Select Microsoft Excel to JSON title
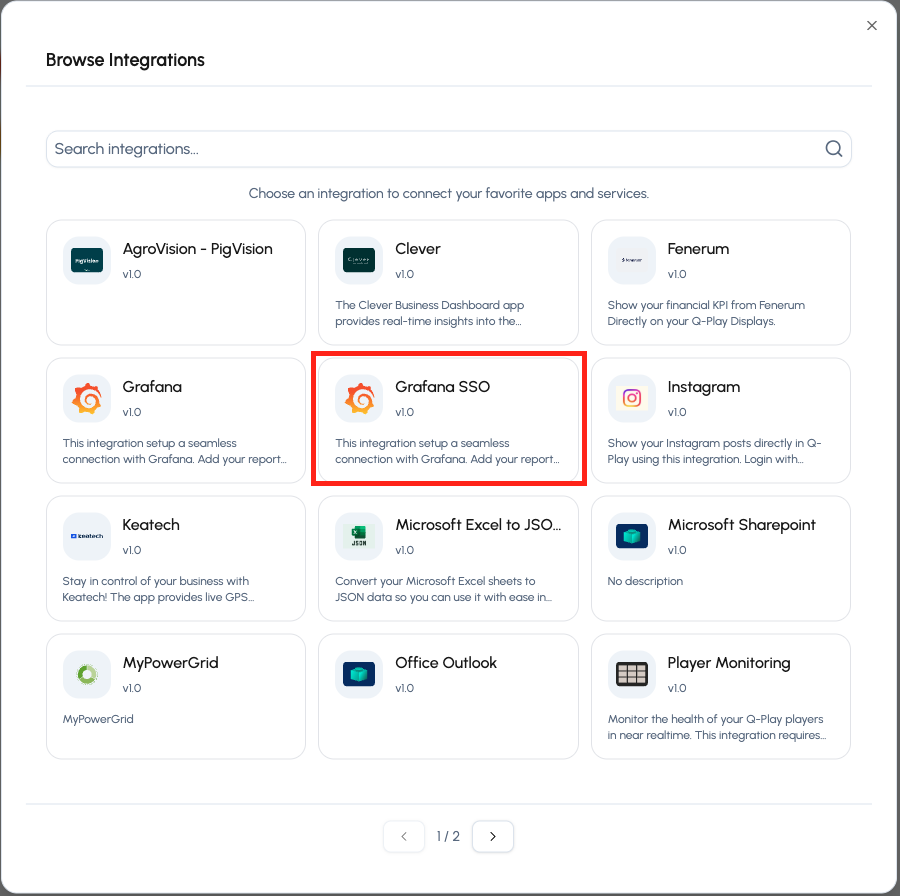Viewport: 900px width, 896px height. click(x=478, y=525)
